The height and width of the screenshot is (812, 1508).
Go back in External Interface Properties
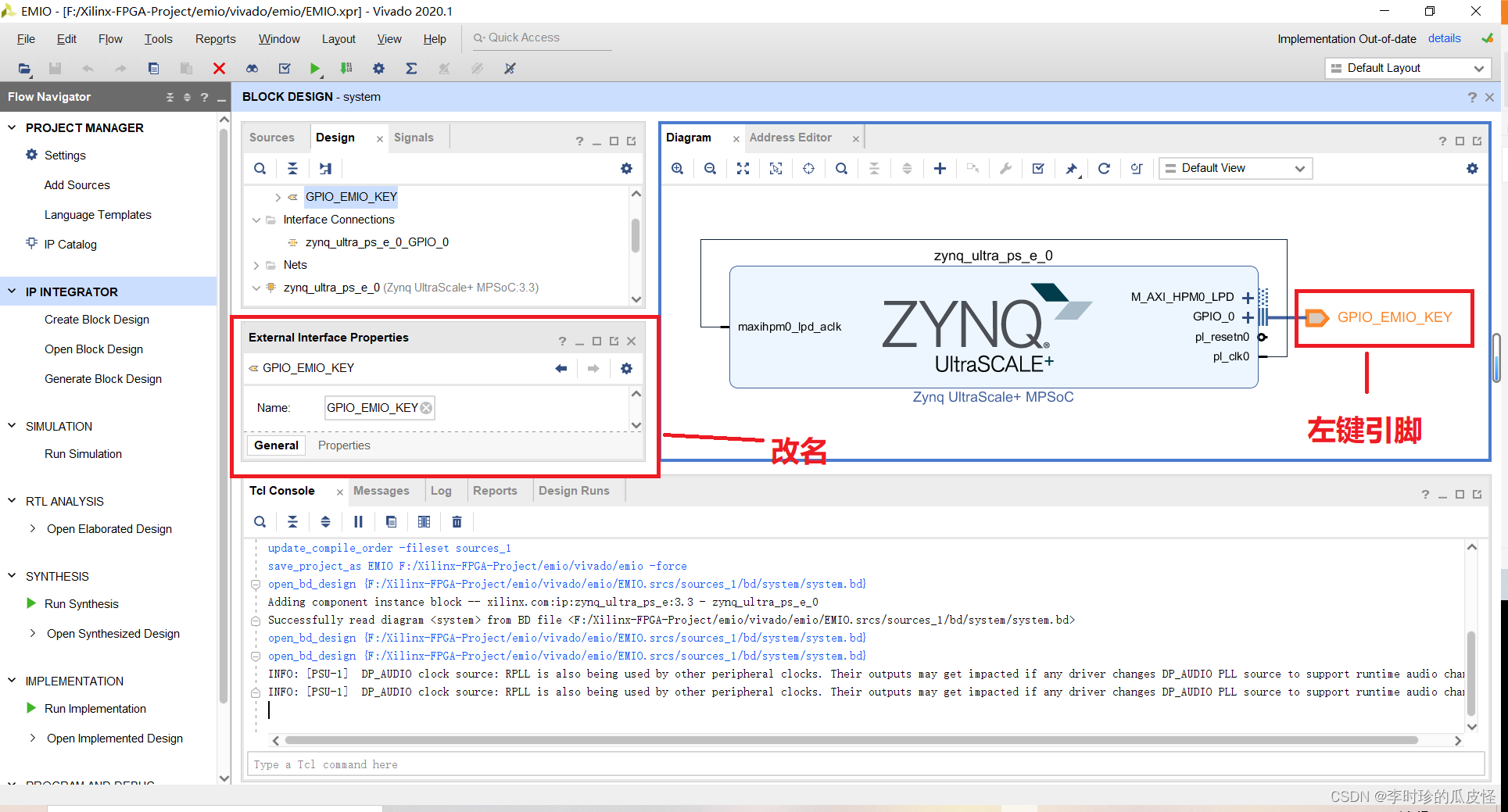tap(561, 368)
